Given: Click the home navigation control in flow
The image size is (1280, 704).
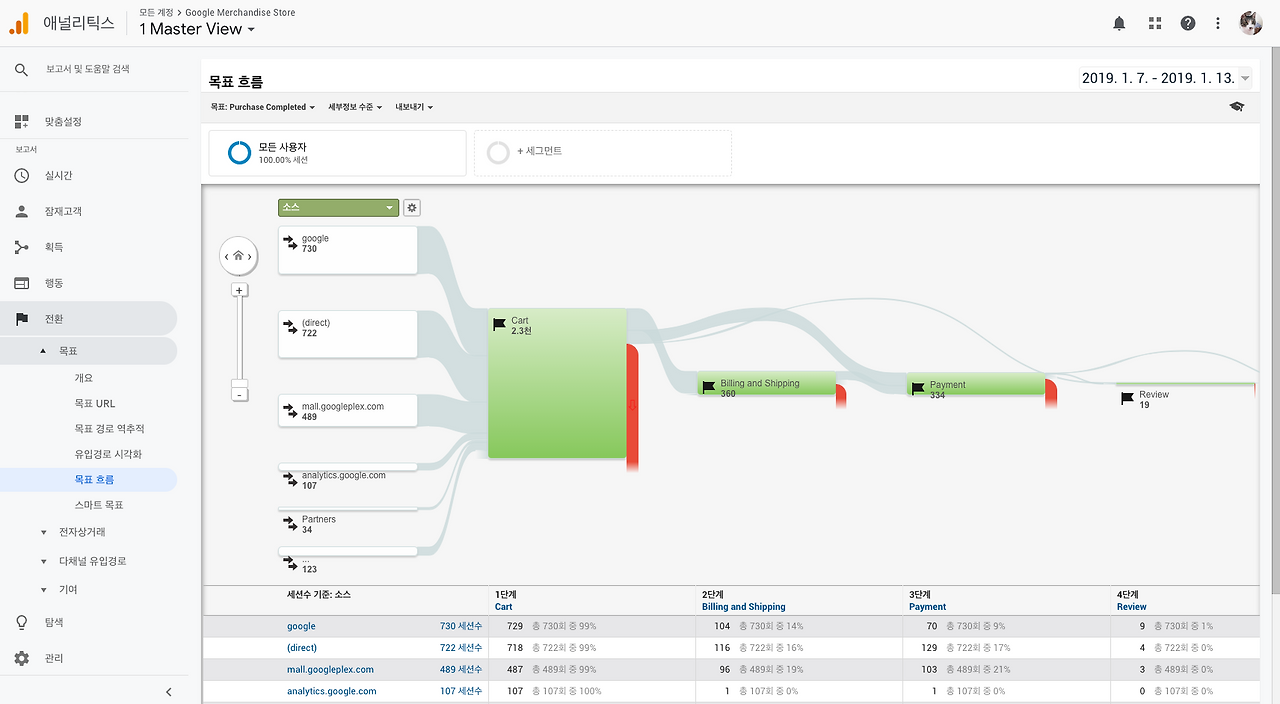Looking at the screenshot, I should (x=238, y=257).
